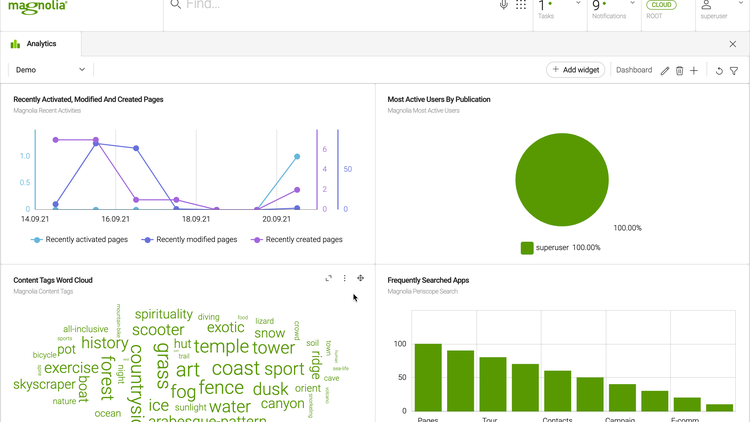Screen dimensions: 750x422
Task: Click the shortest bar in Frequently Searched Apps
Action: 719,408
